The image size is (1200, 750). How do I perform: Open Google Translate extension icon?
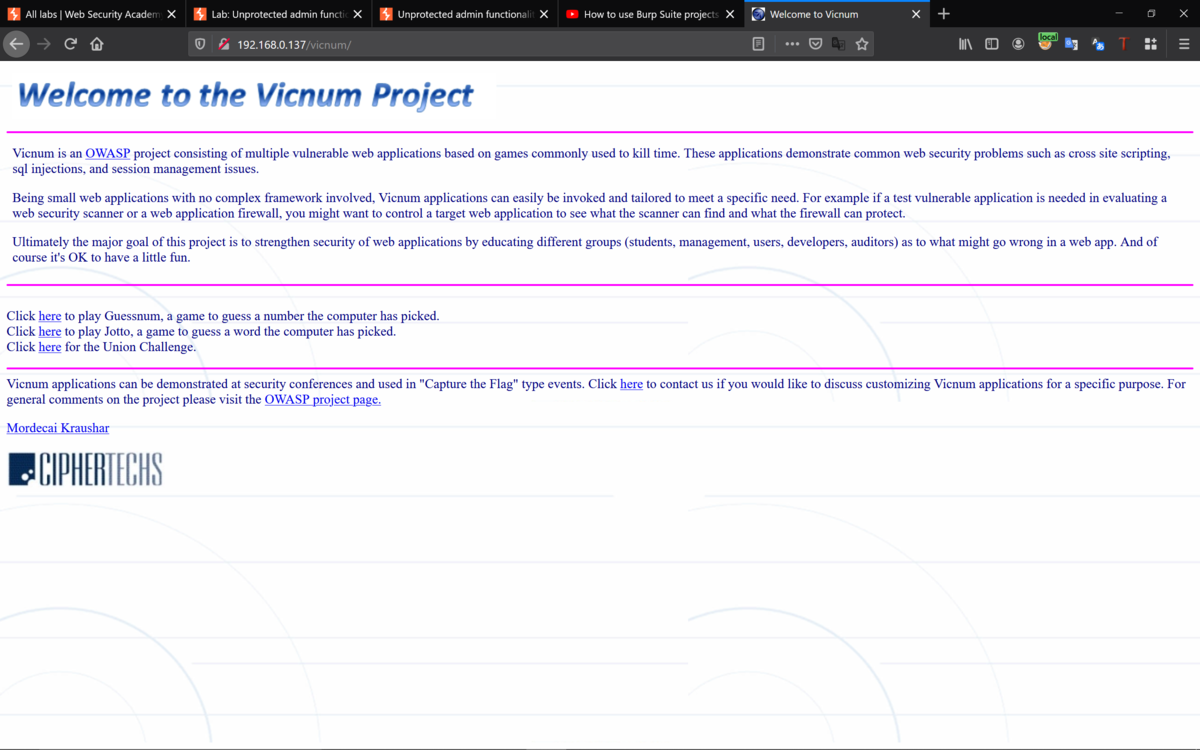click(1071, 44)
